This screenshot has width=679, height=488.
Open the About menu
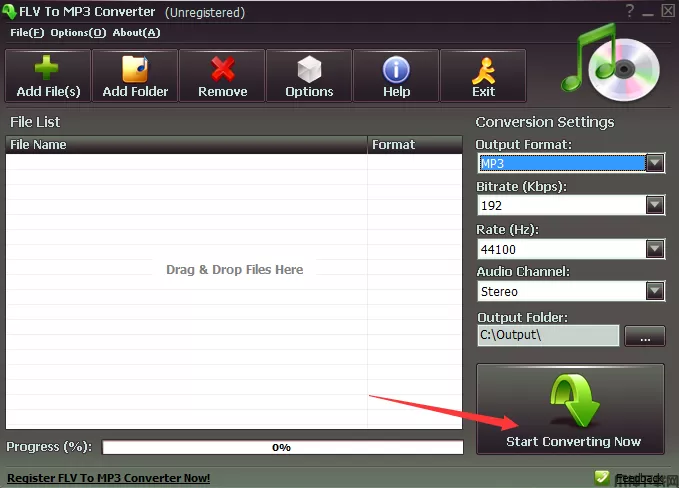coord(136,32)
